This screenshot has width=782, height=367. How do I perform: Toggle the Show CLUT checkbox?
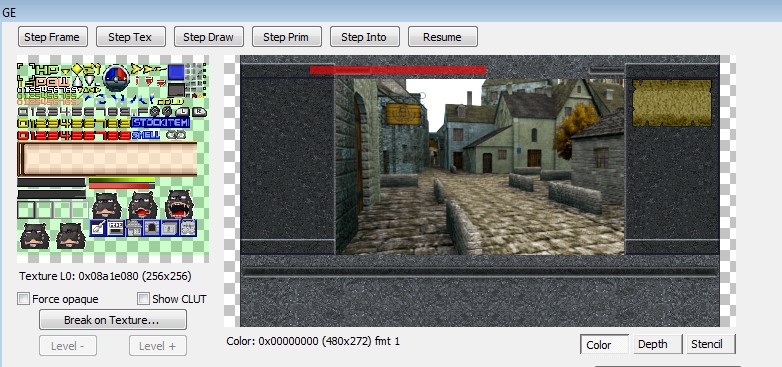[x=144, y=299]
